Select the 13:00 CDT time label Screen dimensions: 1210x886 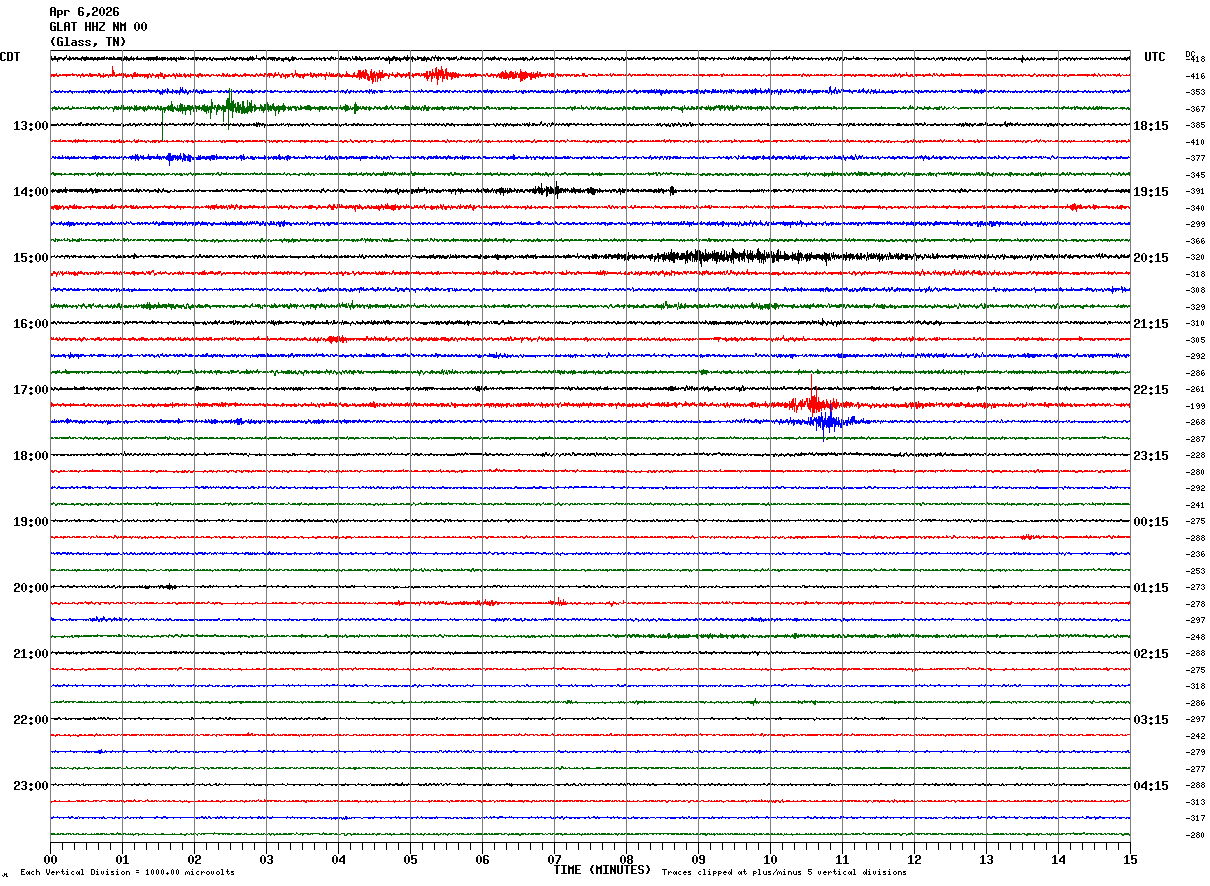pos(31,126)
